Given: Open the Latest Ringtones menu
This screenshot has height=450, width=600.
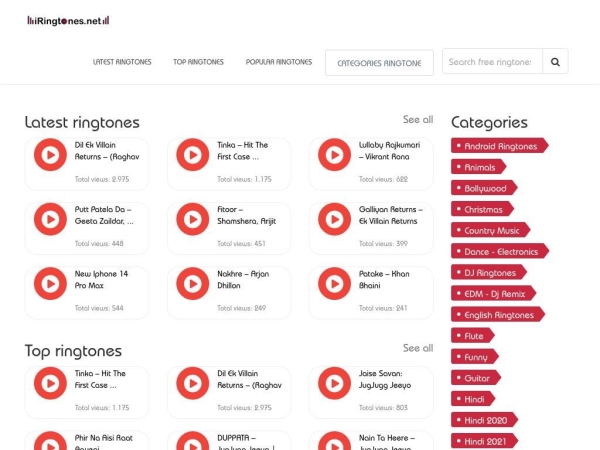Looking at the screenshot, I should (x=122, y=62).
